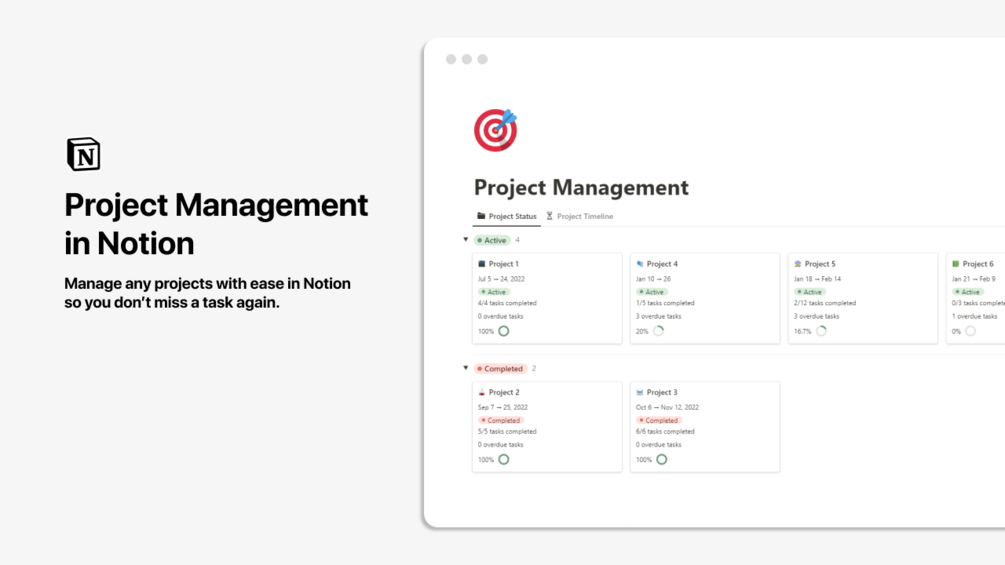Screen dimensions: 1005x565
Task: Click '1/5 tasks completed' text
Action: [x=665, y=303]
